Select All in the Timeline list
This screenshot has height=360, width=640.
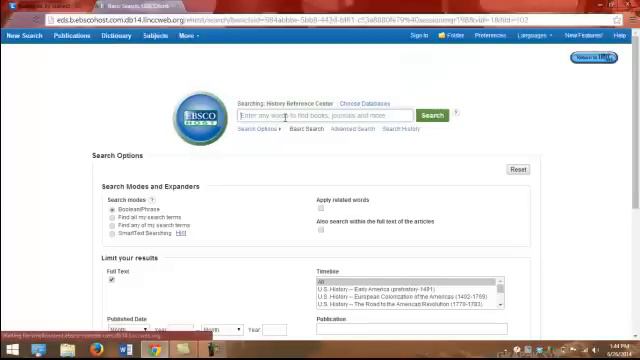406,282
